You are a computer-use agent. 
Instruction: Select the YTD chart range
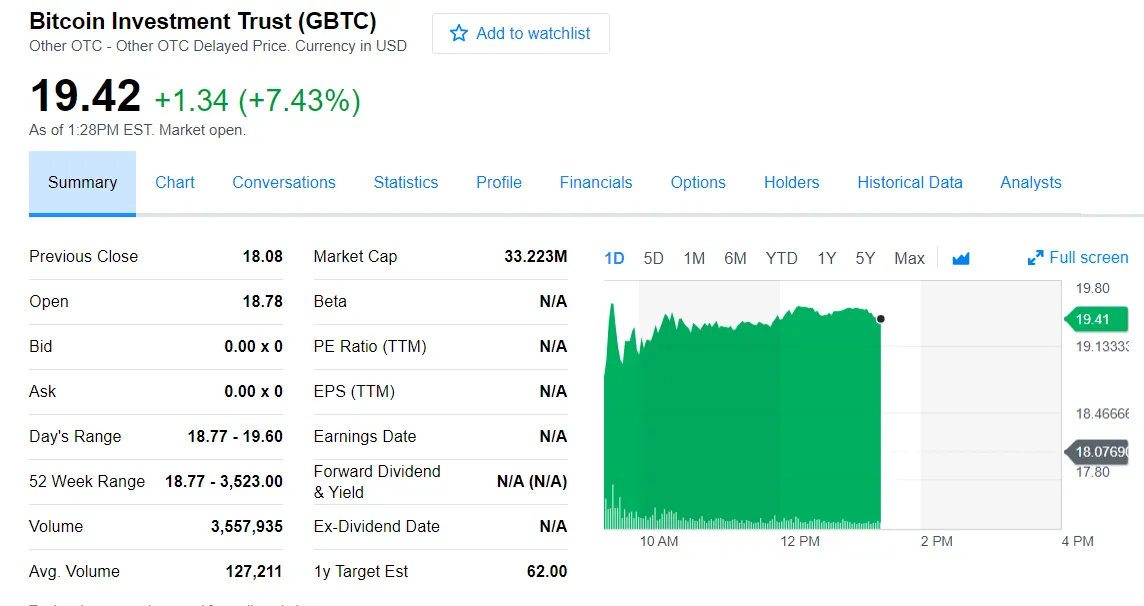coord(781,258)
